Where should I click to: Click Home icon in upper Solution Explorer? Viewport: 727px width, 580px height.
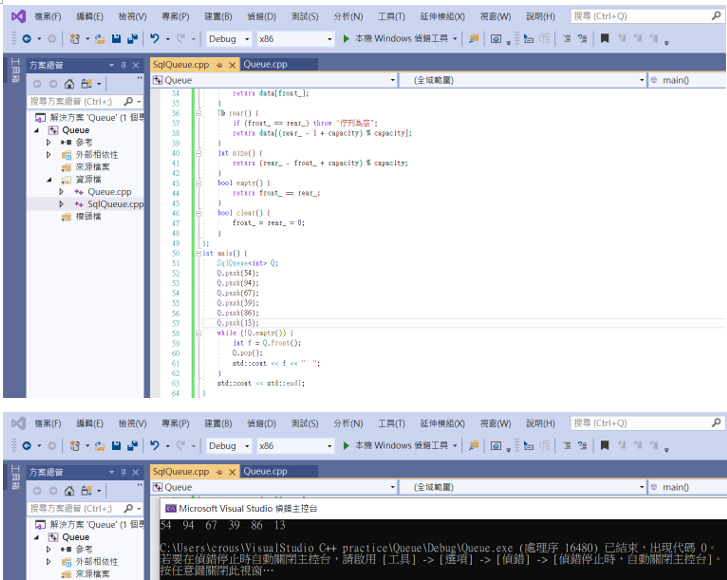(x=69, y=84)
